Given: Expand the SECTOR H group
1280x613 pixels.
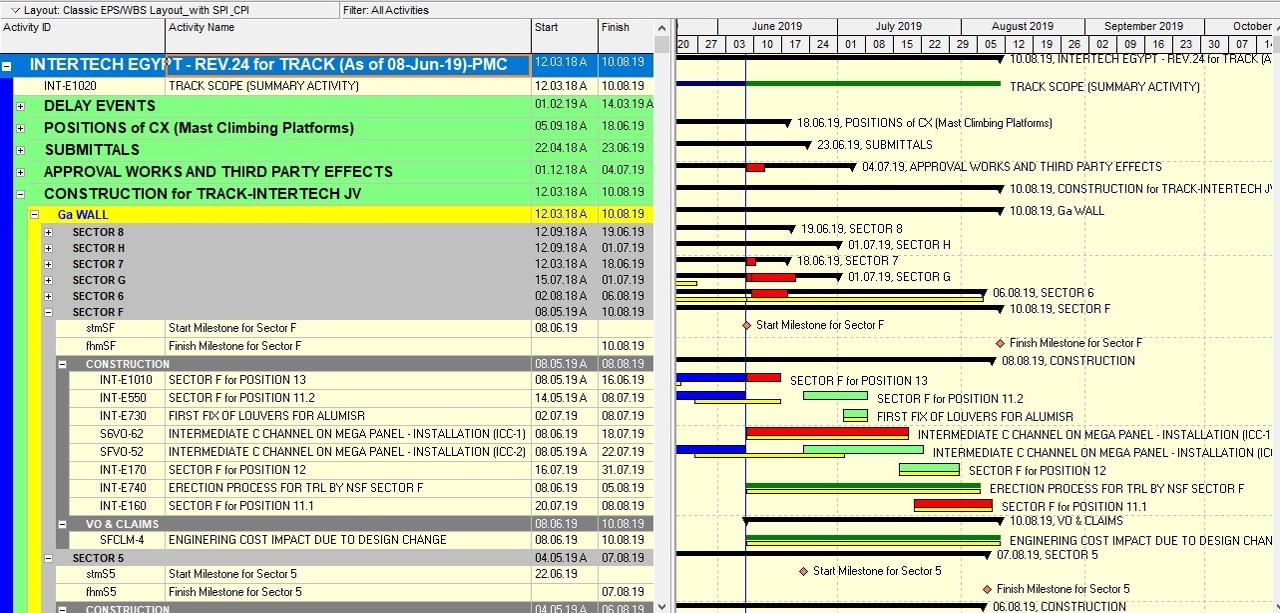Looking at the screenshot, I should tap(48, 248).
